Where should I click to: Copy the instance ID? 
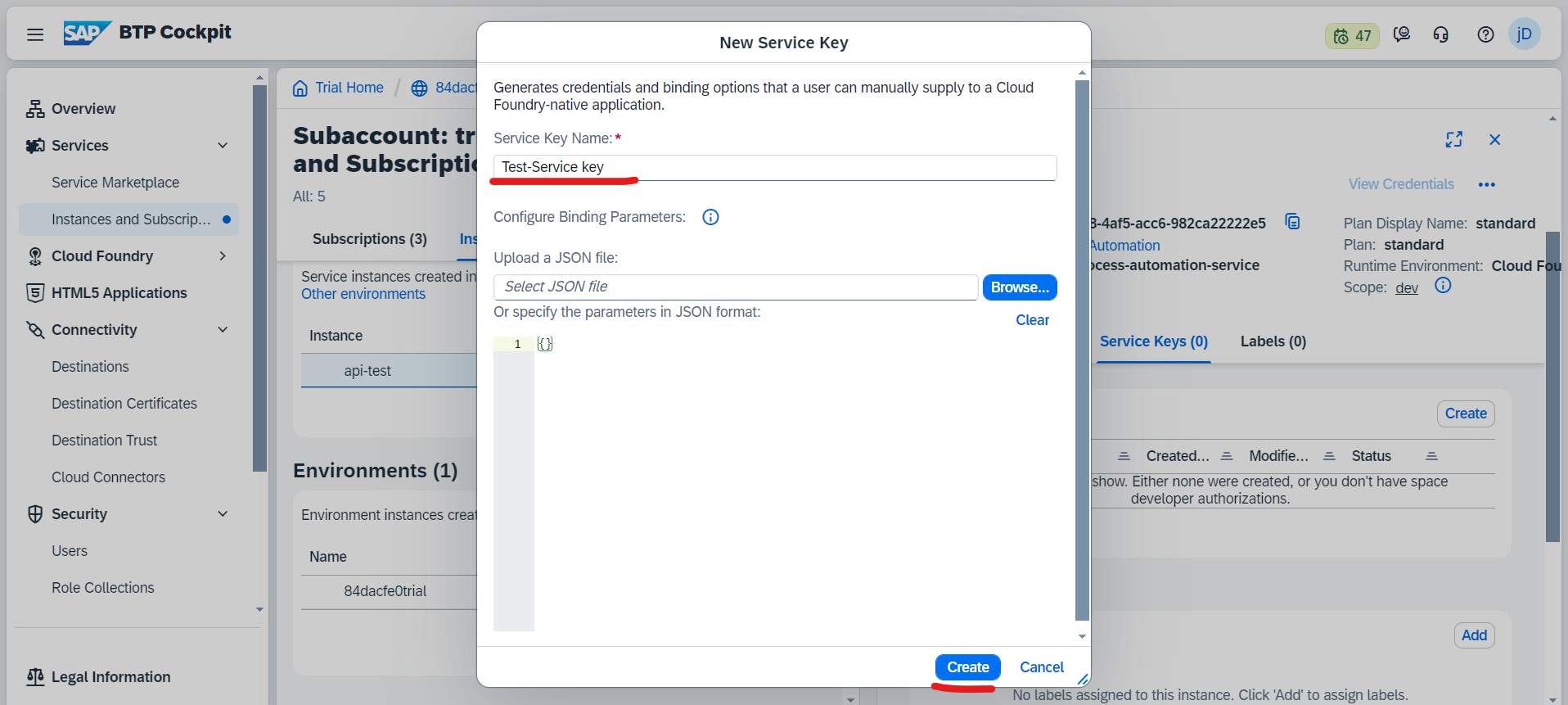1293,222
